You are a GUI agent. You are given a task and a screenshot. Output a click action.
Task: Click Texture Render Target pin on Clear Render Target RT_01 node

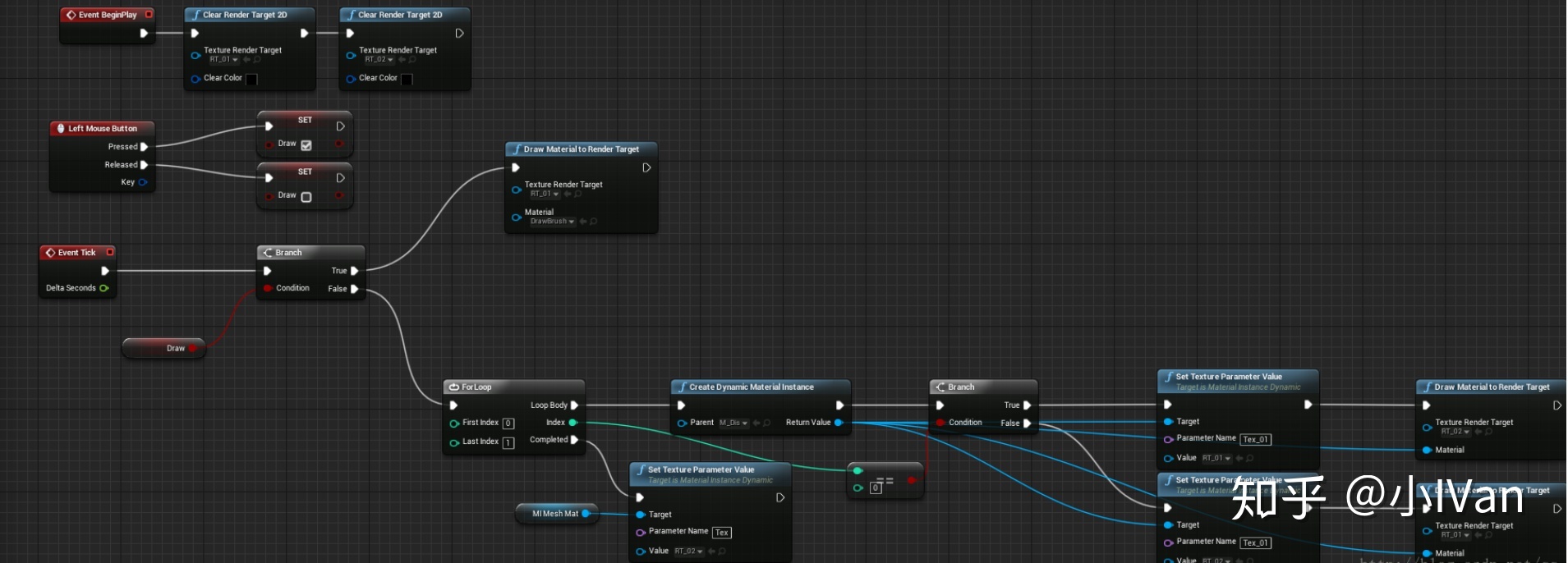point(195,55)
